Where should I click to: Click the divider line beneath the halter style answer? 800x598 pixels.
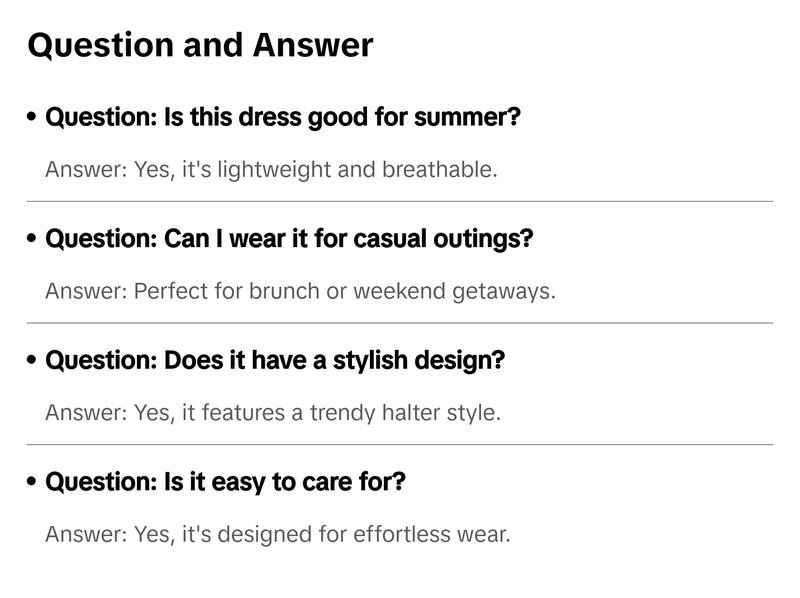400,444
